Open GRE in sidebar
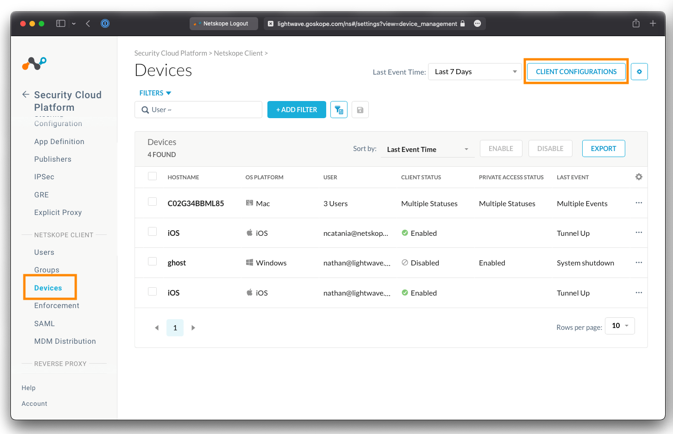The height and width of the screenshot is (434, 673). coord(41,194)
